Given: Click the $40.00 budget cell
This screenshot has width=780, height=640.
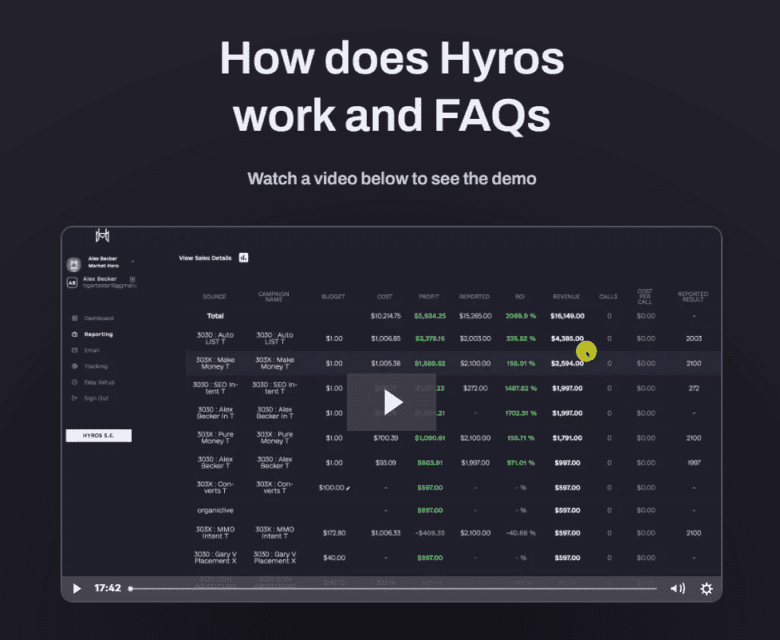Looking at the screenshot, I should click(334, 558).
